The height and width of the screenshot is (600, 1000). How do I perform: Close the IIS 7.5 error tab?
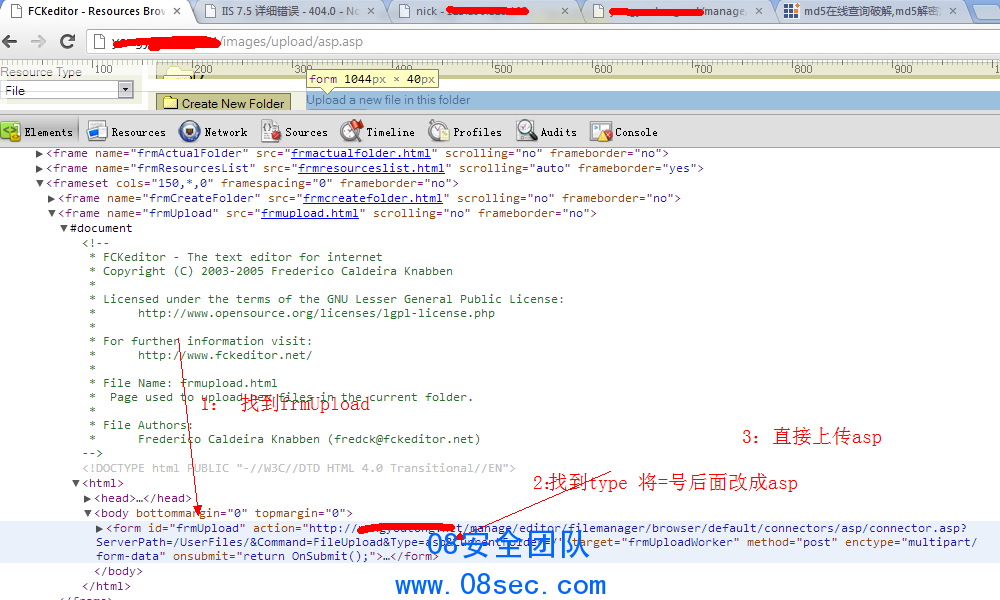point(371,11)
